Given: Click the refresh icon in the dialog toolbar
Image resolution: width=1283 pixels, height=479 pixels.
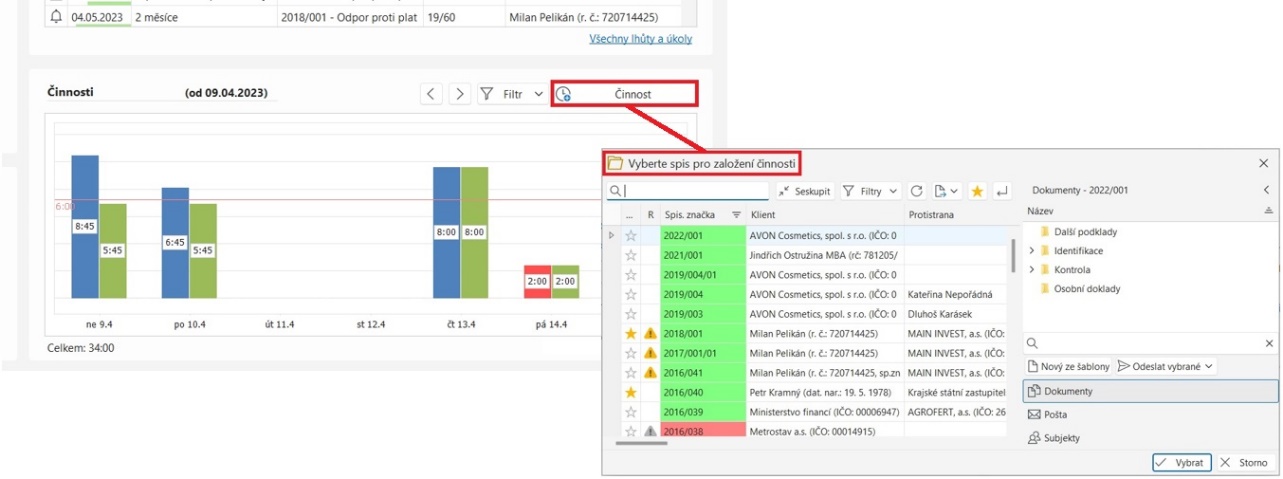Looking at the screenshot, I should pos(917,190).
